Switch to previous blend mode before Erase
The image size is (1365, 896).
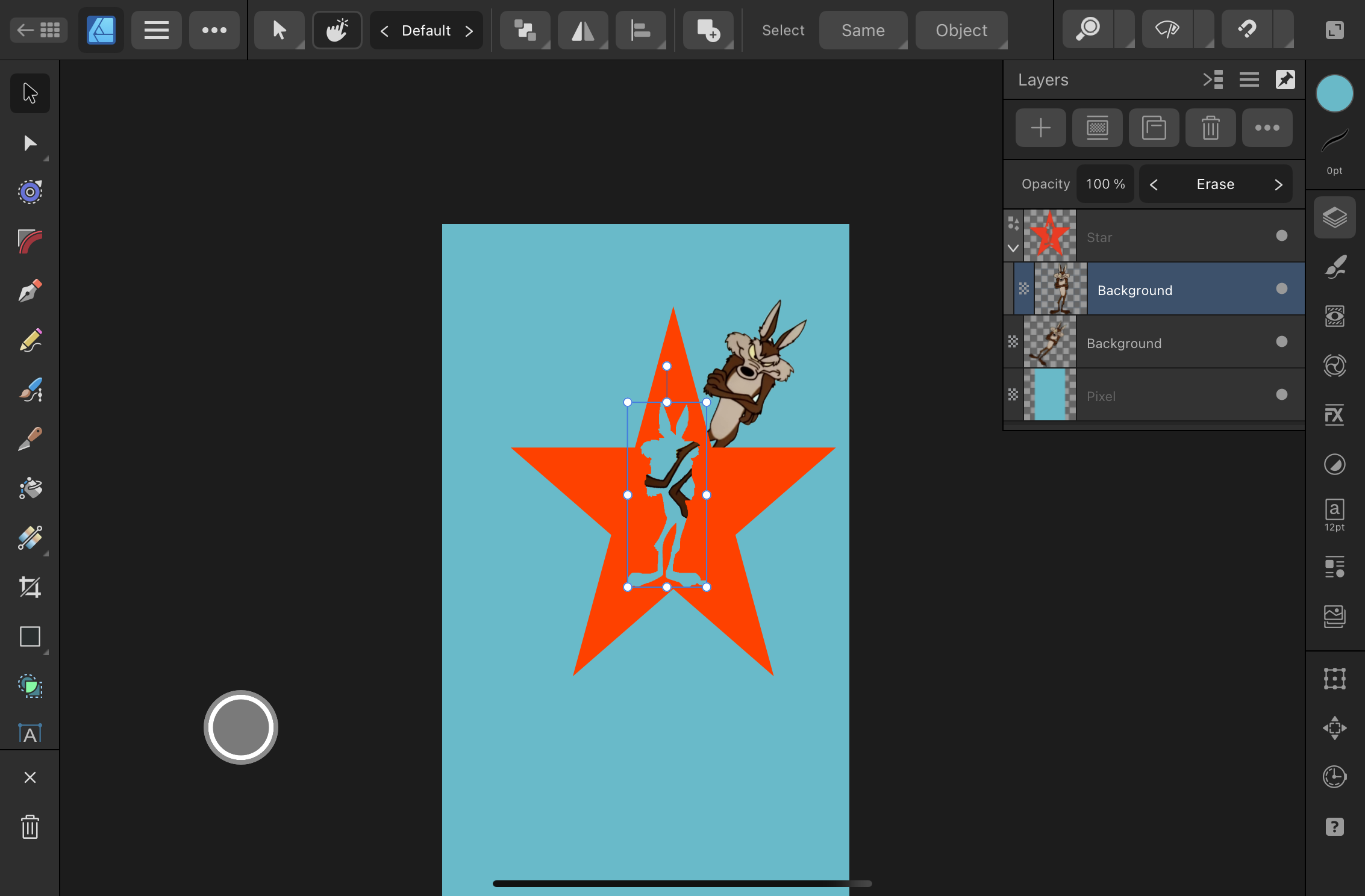click(1154, 184)
